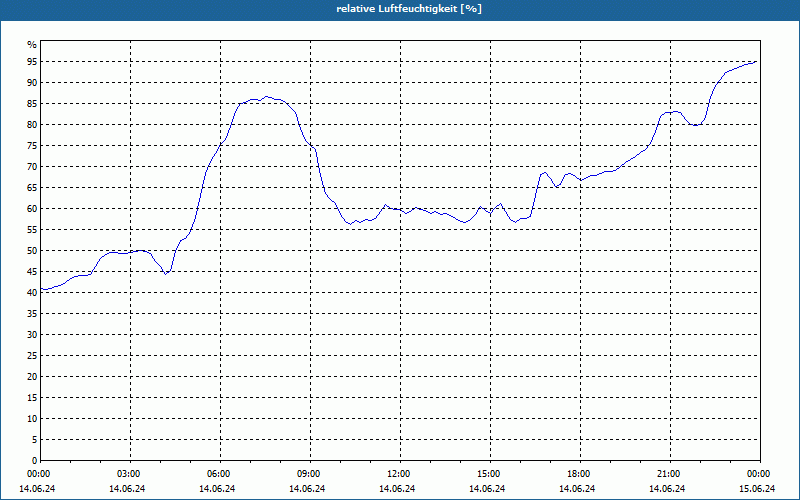The height and width of the screenshot is (500, 800).
Task: Click the 85 value on the y-axis
Action: click(32, 104)
